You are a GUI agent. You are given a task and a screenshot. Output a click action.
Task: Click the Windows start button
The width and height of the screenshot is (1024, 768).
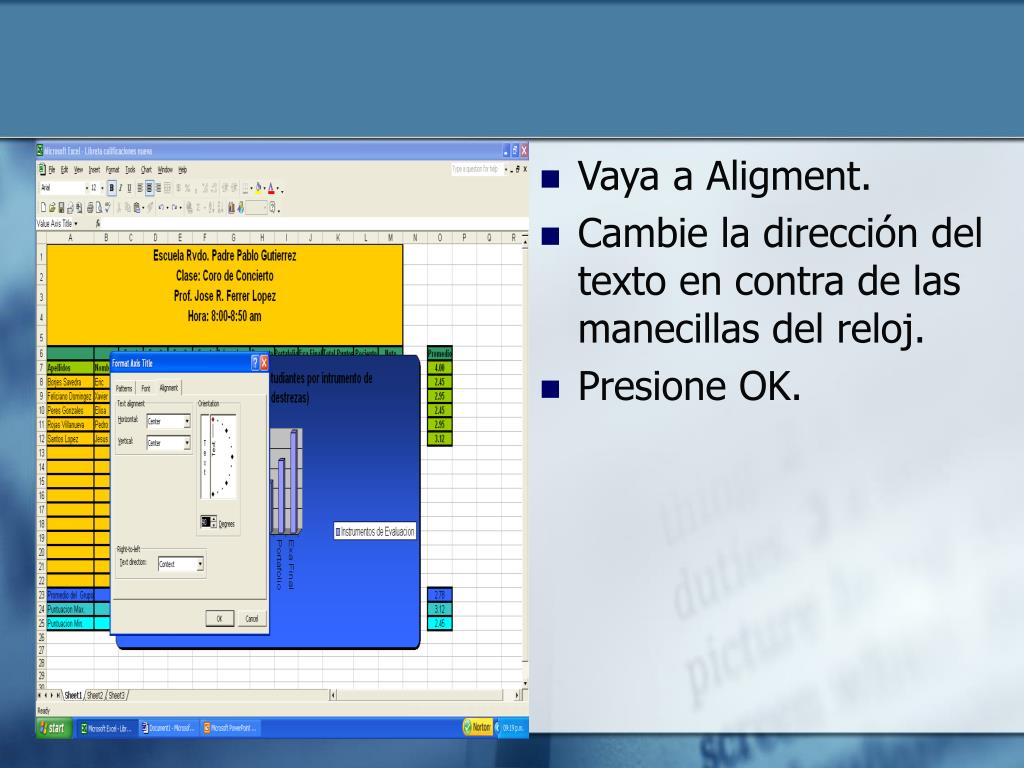[x=54, y=728]
